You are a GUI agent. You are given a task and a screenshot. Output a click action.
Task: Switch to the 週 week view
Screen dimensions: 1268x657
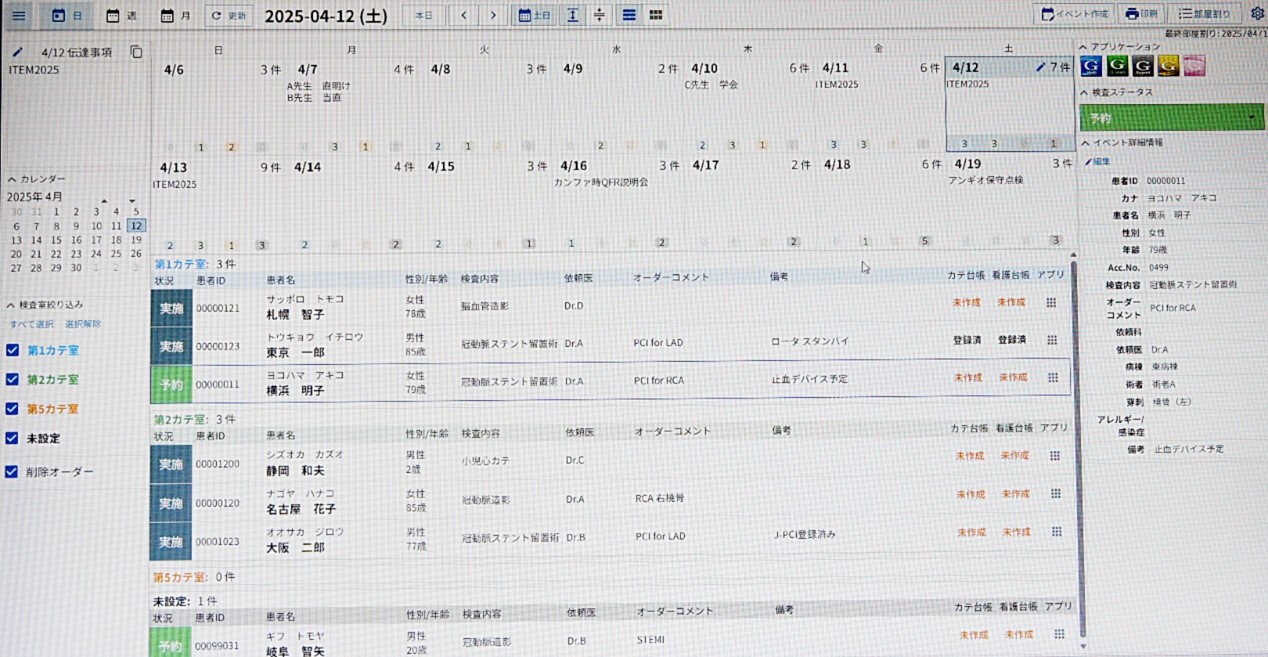[x=121, y=15]
